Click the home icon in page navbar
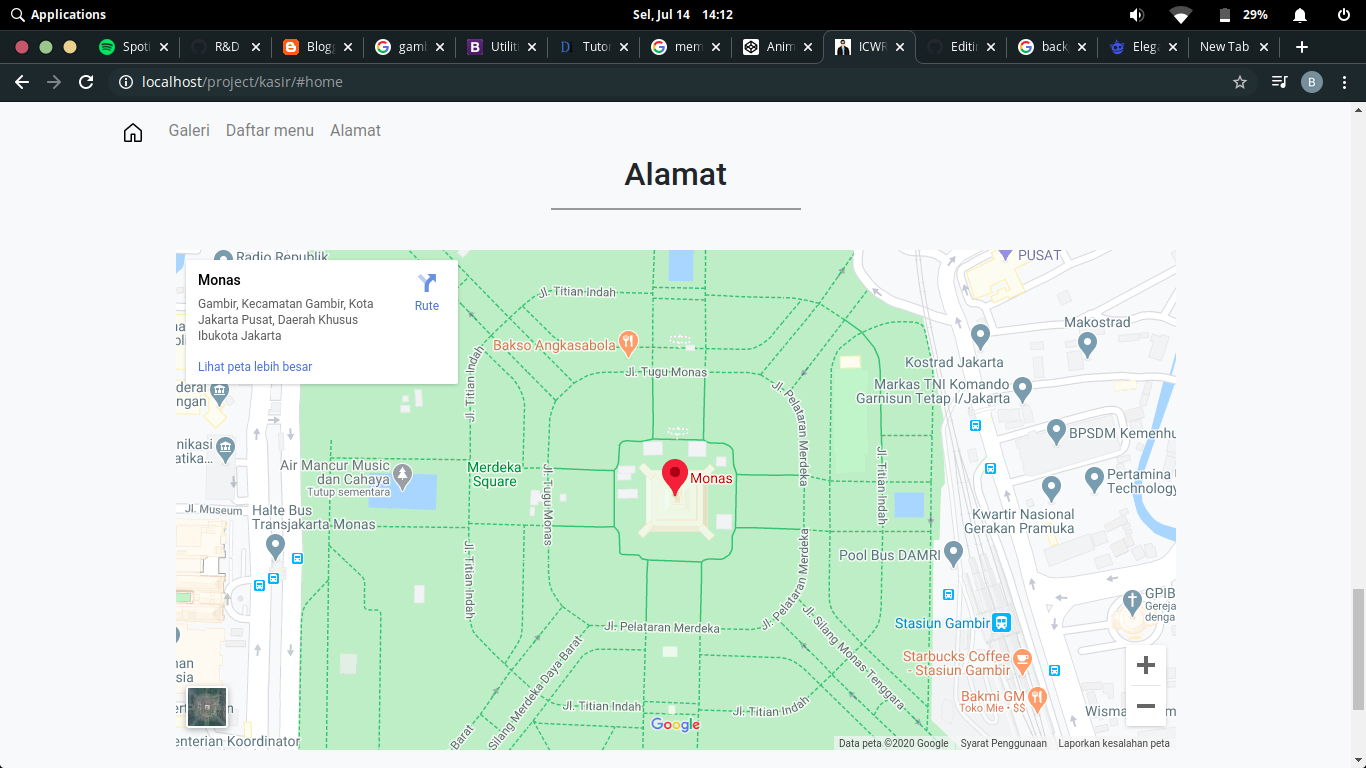Viewport: 1366px width, 768px height. coord(133,132)
